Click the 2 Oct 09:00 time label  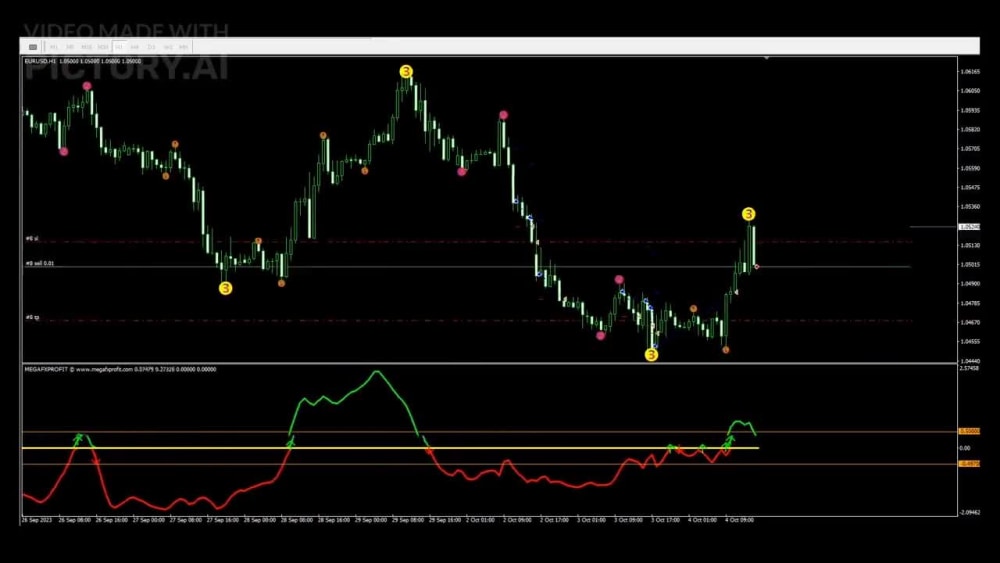click(x=517, y=520)
